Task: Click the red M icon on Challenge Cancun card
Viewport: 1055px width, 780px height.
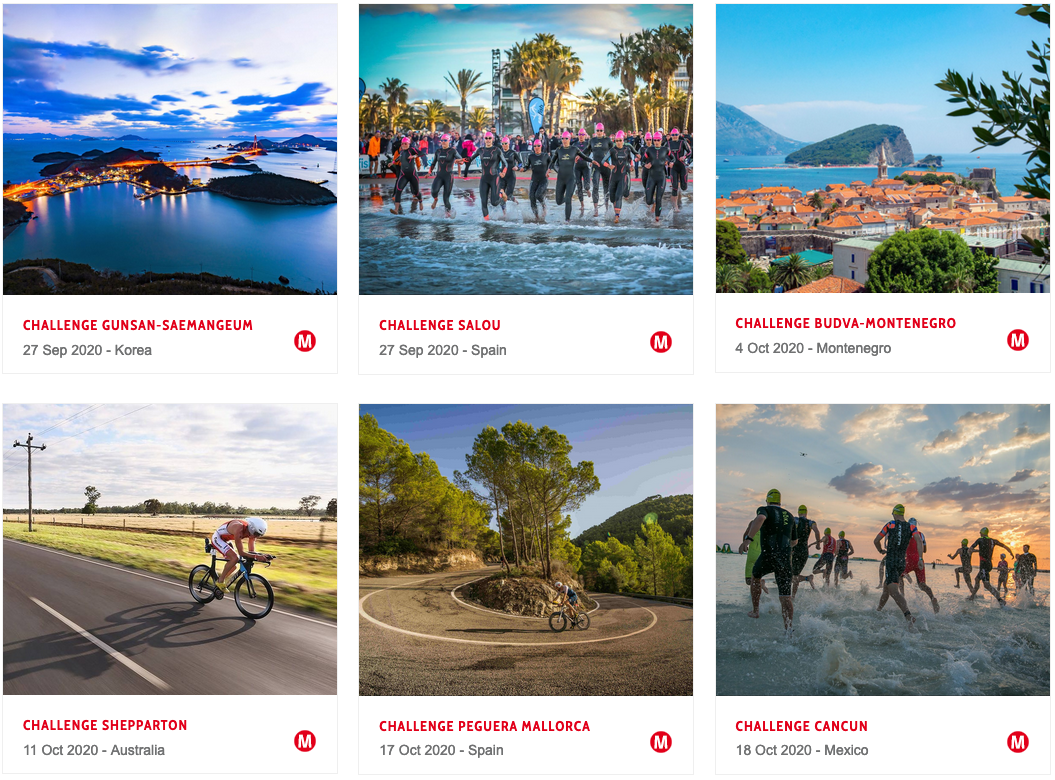Action: [x=1017, y=742]
